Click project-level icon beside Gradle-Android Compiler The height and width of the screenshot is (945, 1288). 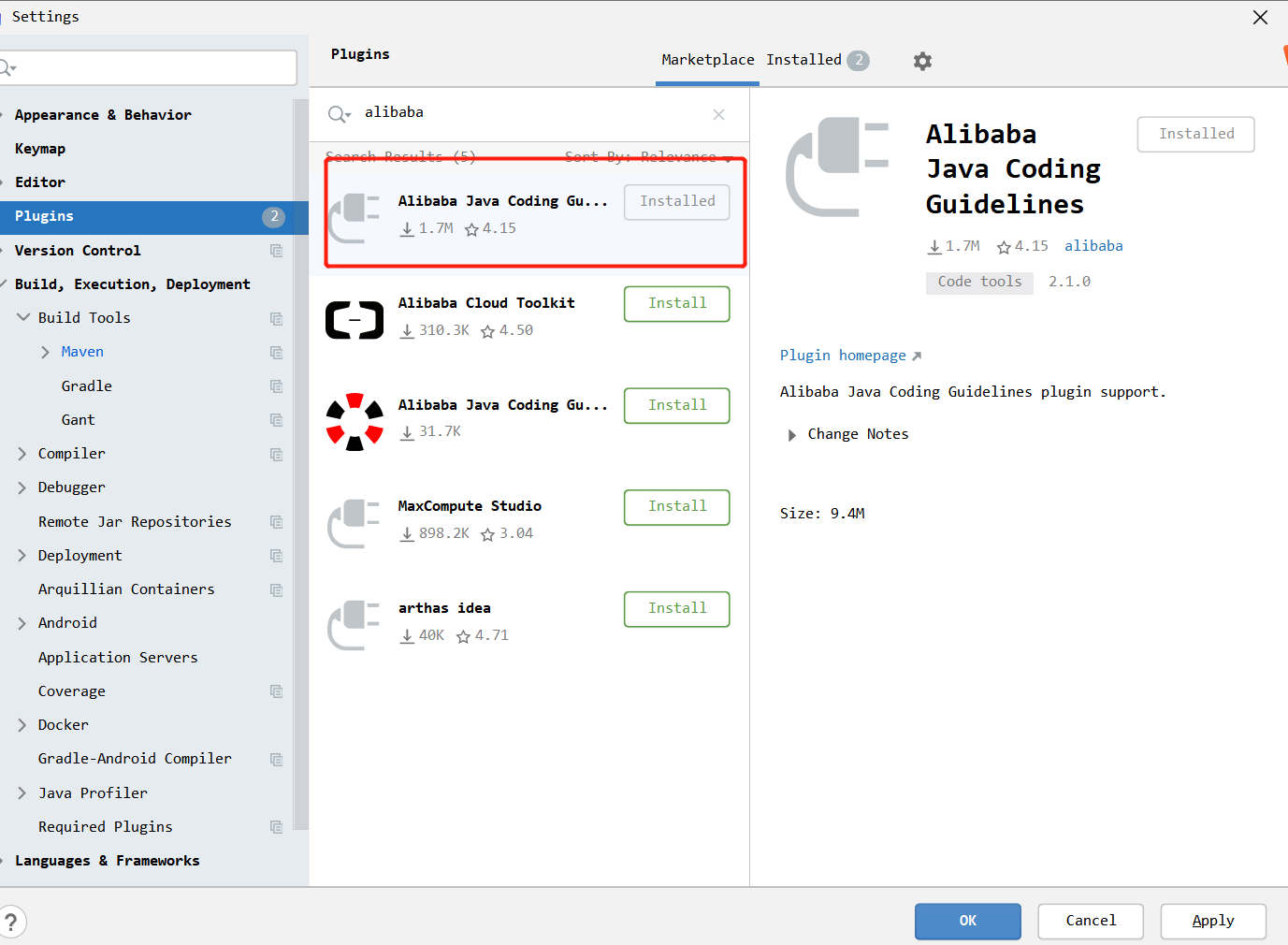pos(276,759)
